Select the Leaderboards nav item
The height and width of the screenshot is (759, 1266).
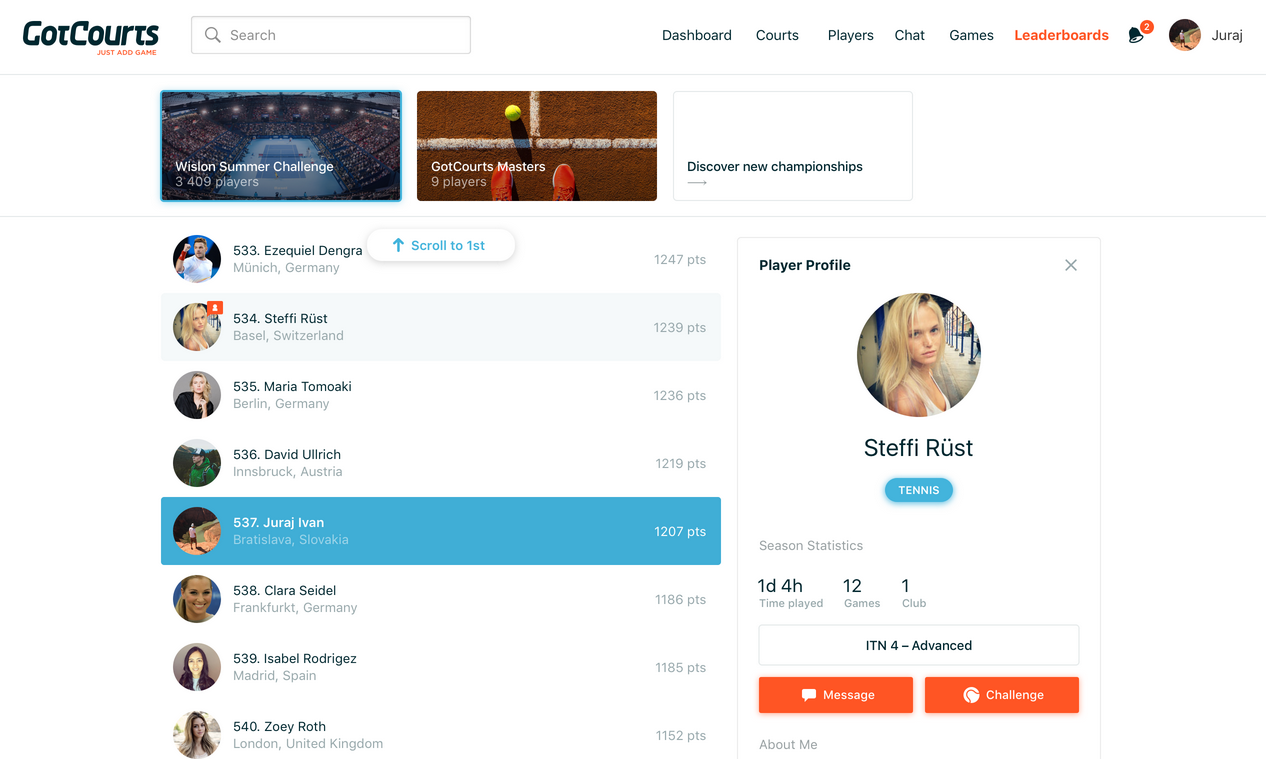(x=1061, y=35)
